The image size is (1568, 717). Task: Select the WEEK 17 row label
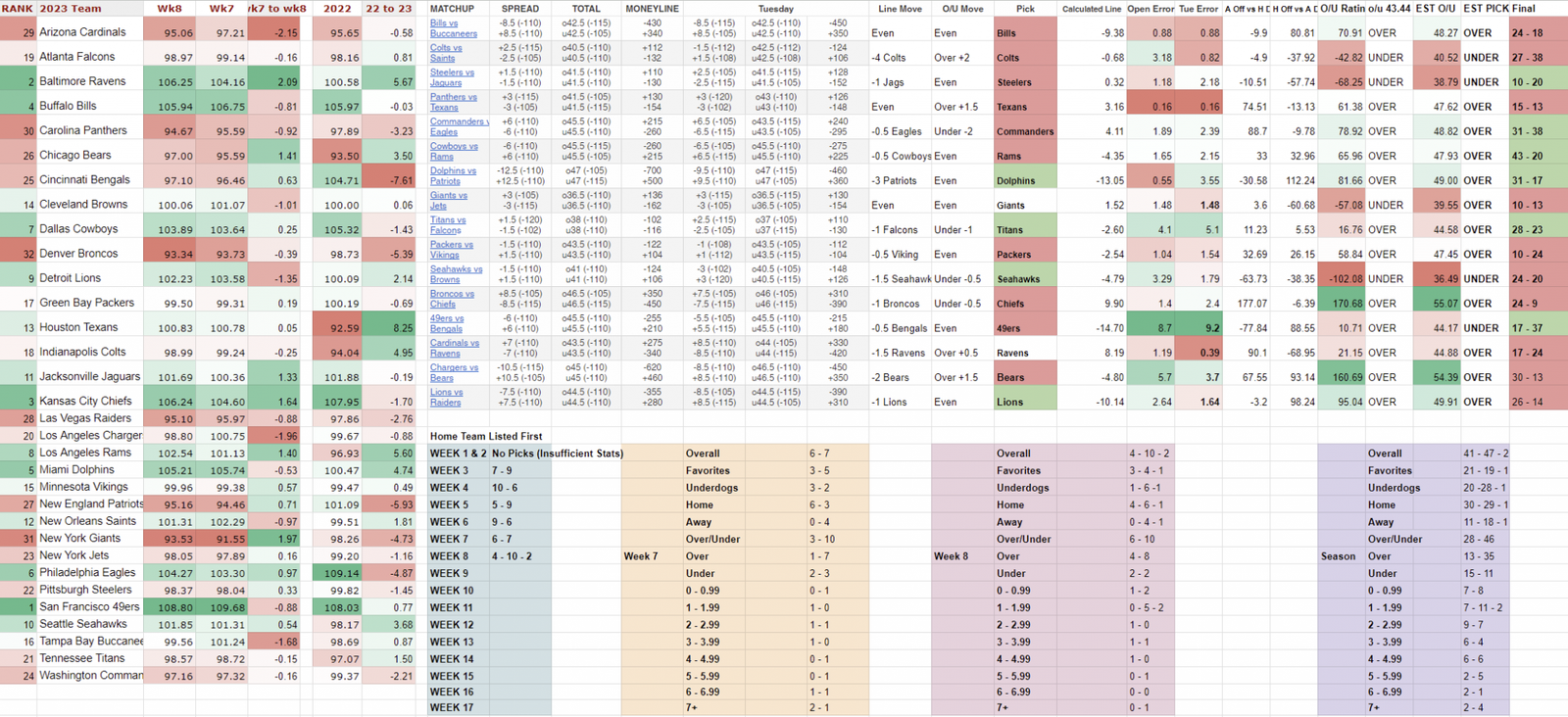point(452,707)
